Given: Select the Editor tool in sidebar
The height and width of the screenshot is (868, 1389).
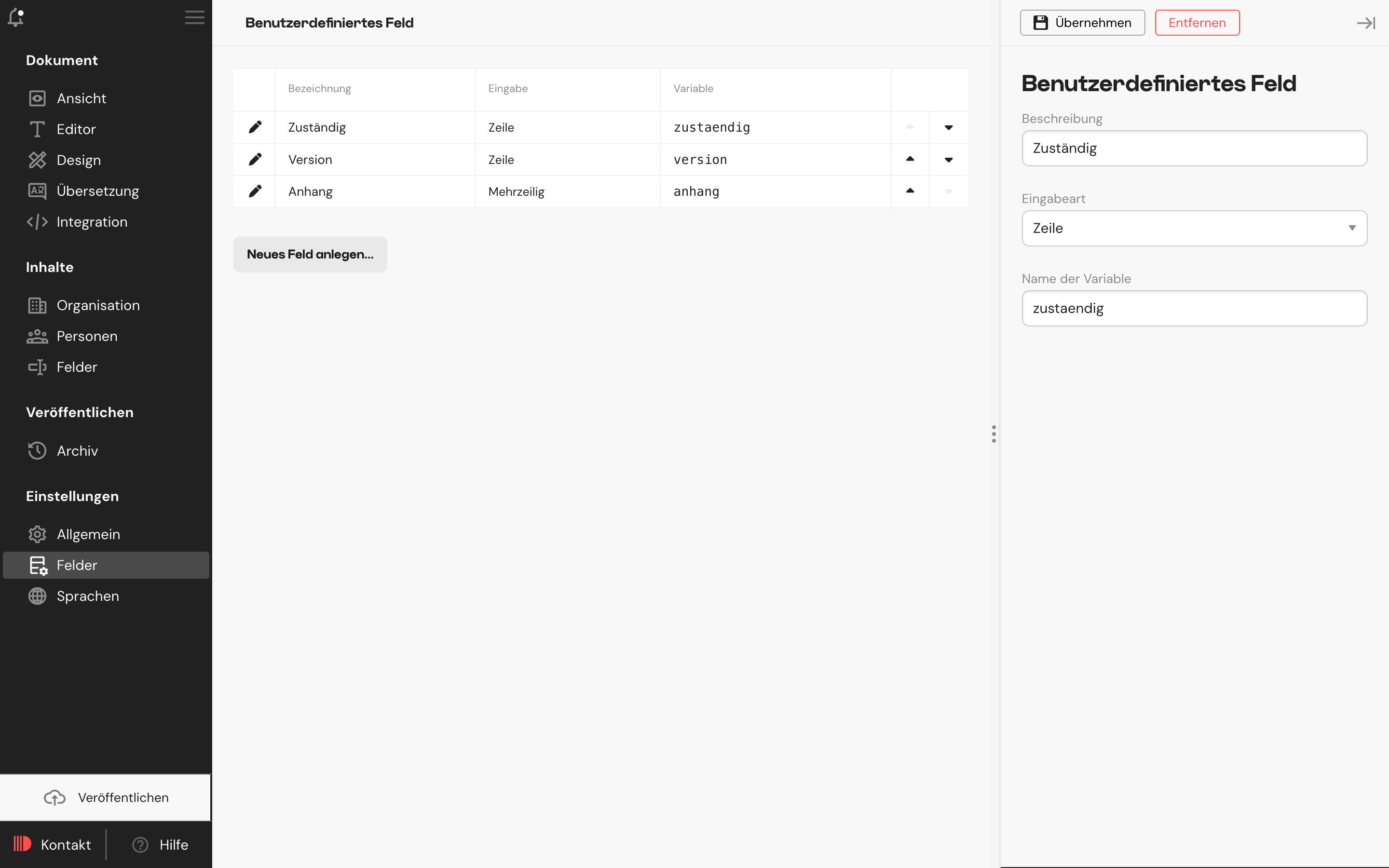Looking at the screenshot, I should pyautogui.click(x=76, y=129).
